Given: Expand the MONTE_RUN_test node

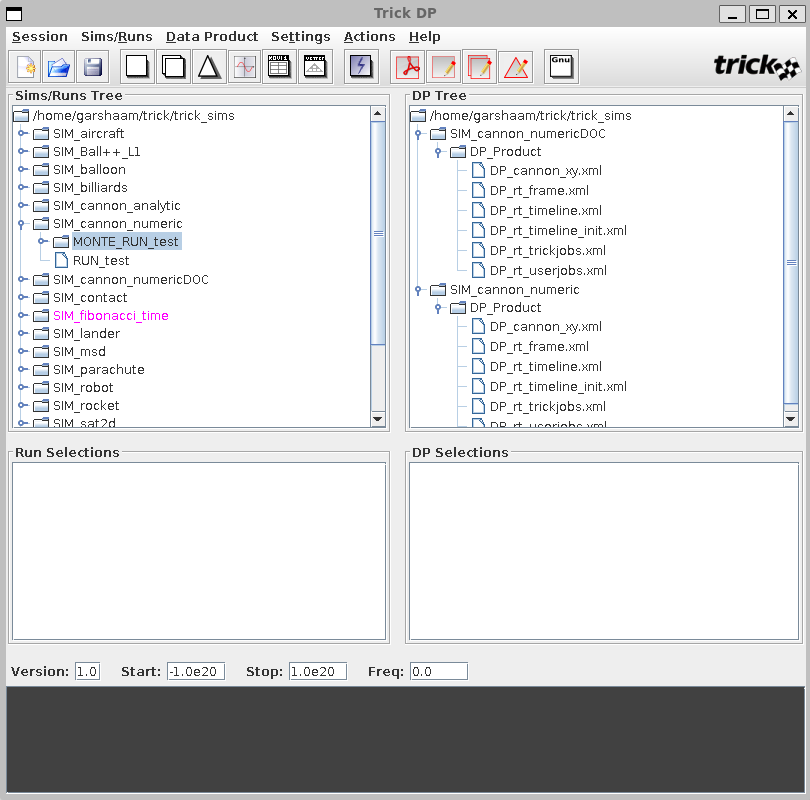Looking at the screenshot, I should (42, 241).
